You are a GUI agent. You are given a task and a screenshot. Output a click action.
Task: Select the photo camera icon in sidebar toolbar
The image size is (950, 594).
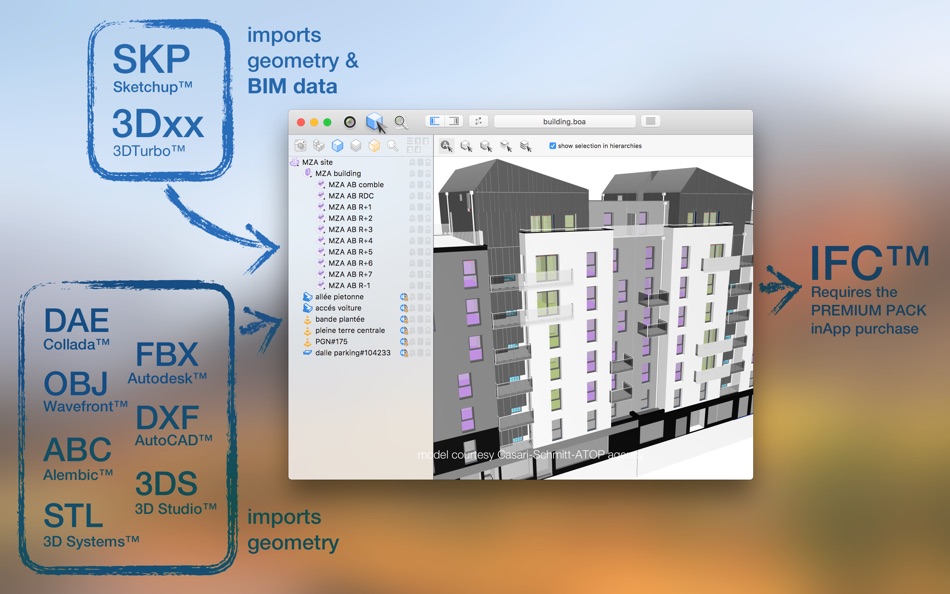click(x=300, y=145)
